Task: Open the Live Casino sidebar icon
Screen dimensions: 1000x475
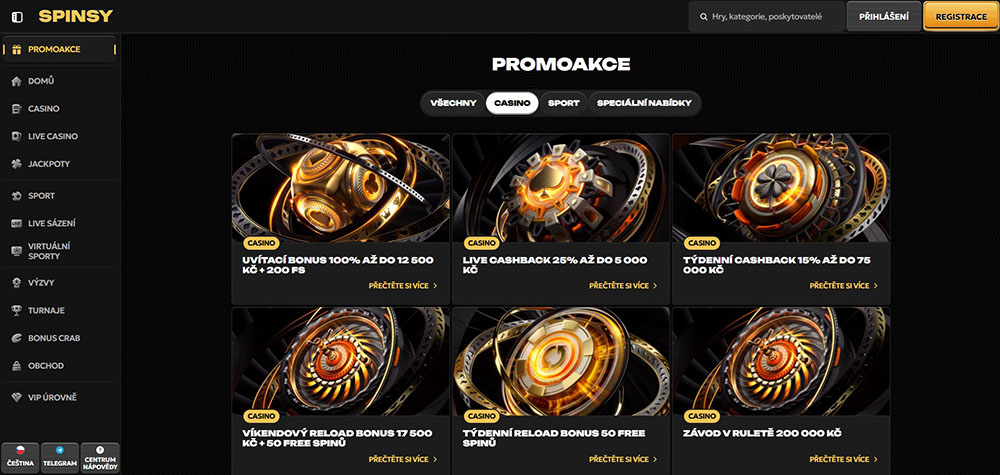Action: [17, 136]
